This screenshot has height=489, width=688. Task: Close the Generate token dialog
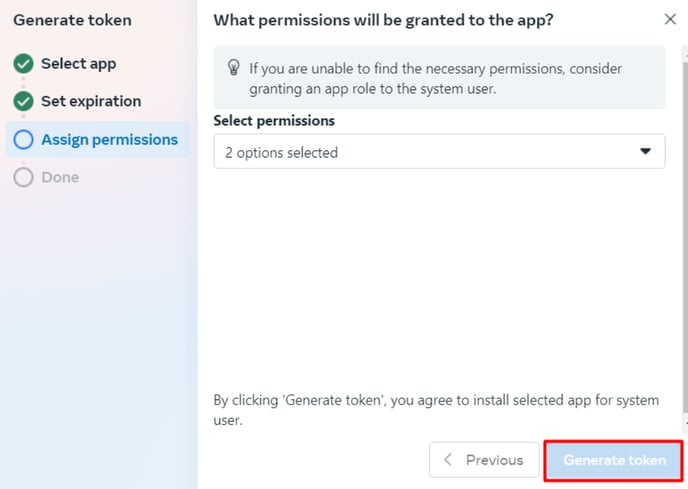[x=670, y=19]
